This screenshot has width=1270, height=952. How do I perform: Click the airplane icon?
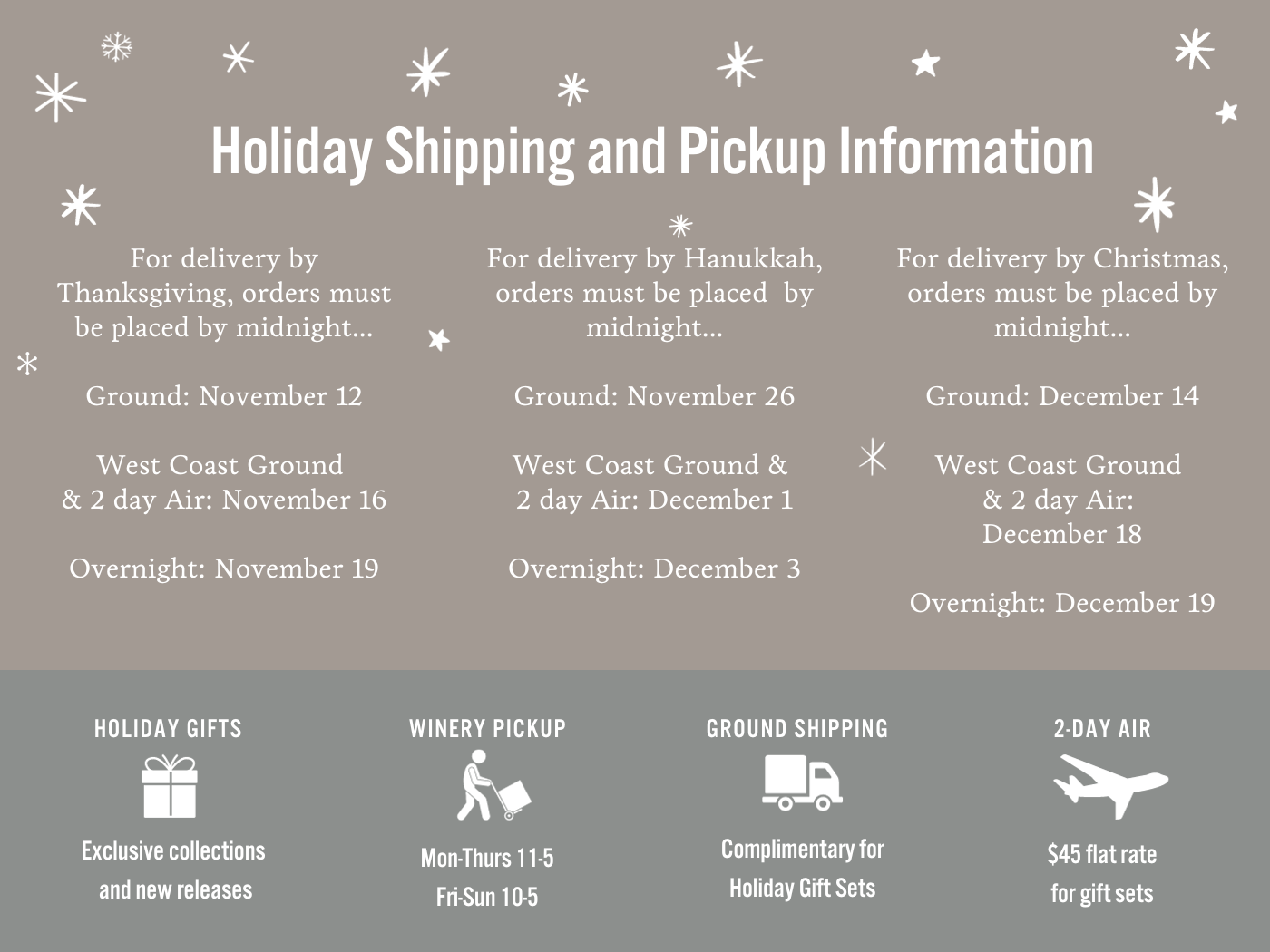pos(1110,786)
